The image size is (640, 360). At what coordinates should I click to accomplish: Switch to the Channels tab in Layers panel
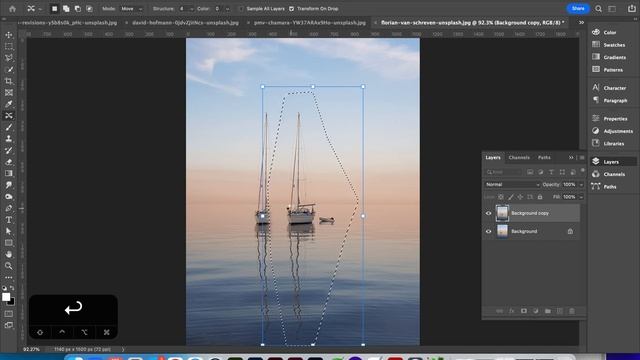(519, 158)
